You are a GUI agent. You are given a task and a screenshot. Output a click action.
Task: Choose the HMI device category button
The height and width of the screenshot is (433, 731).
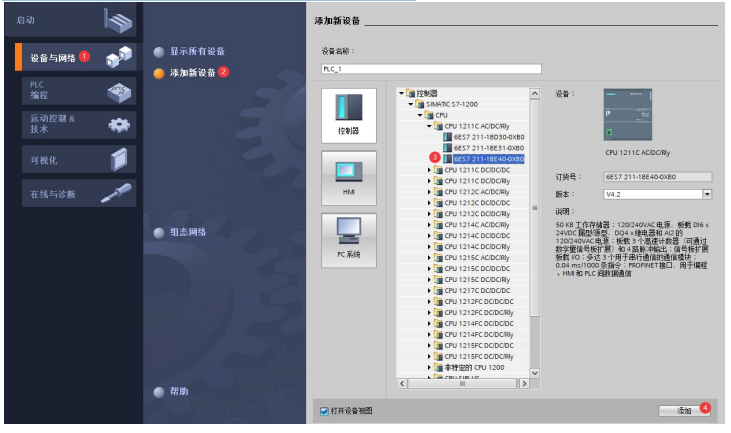click(349, 178)
